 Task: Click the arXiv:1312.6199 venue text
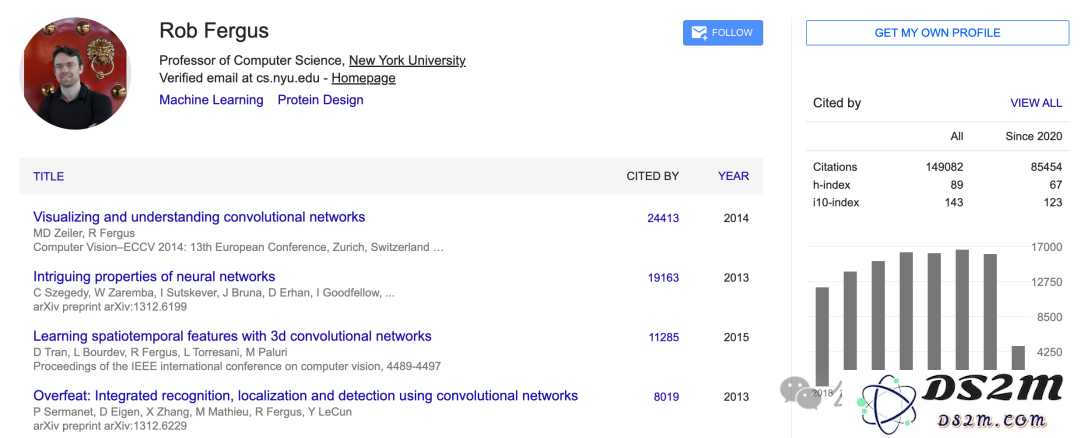click(110, 306)
